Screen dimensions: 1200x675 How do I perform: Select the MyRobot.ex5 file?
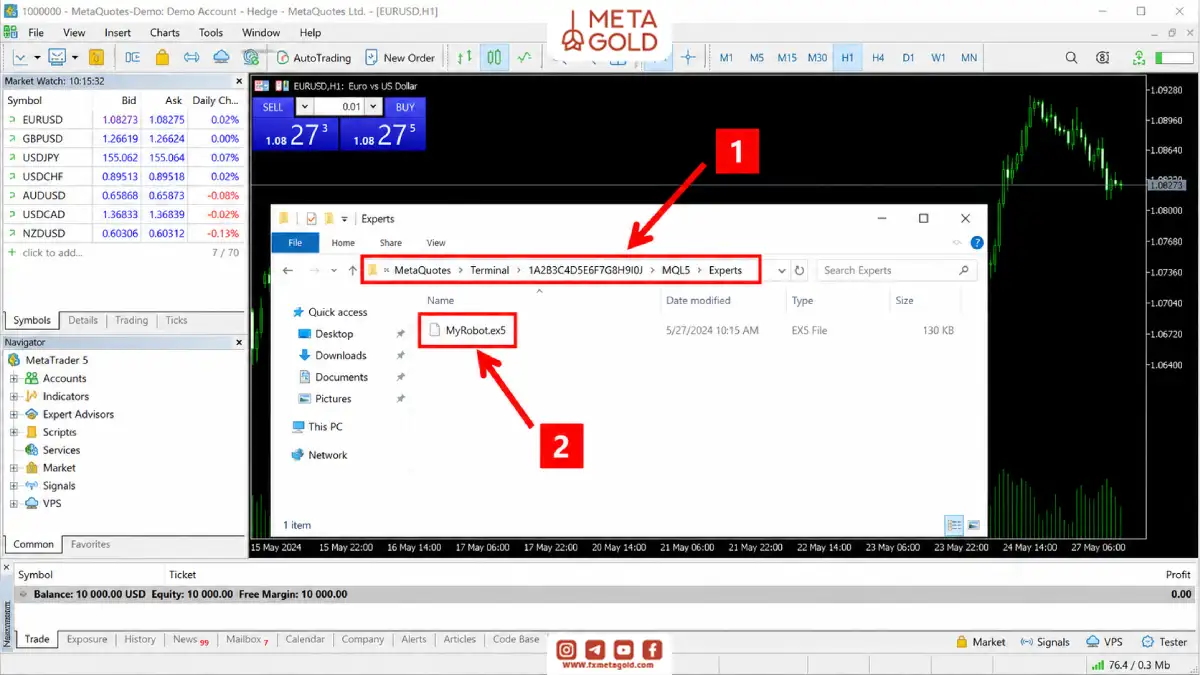[x=467, y=330]
